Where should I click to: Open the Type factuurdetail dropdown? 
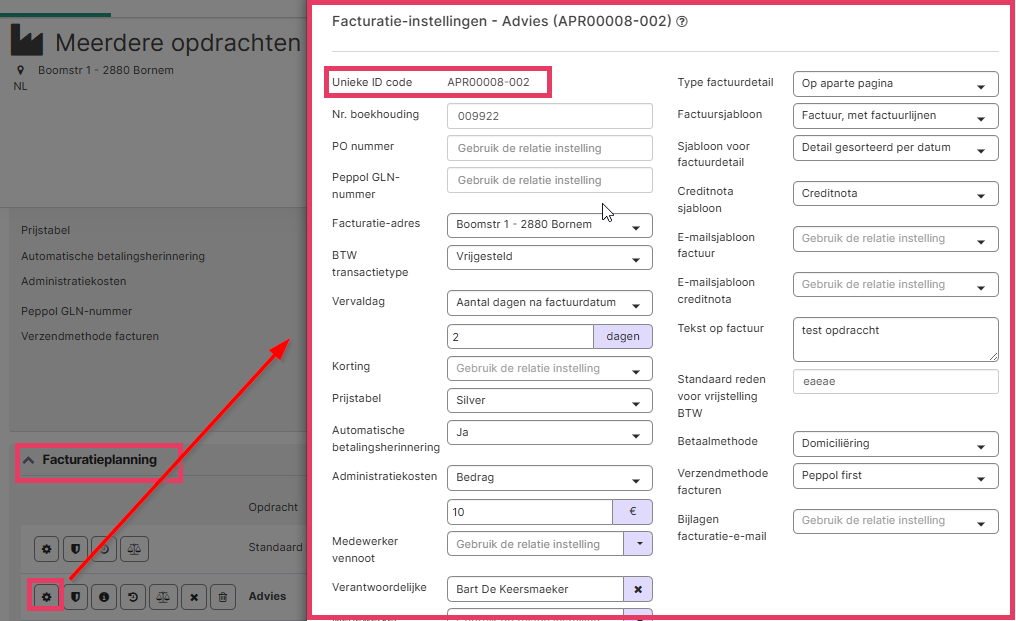(895, 84)
